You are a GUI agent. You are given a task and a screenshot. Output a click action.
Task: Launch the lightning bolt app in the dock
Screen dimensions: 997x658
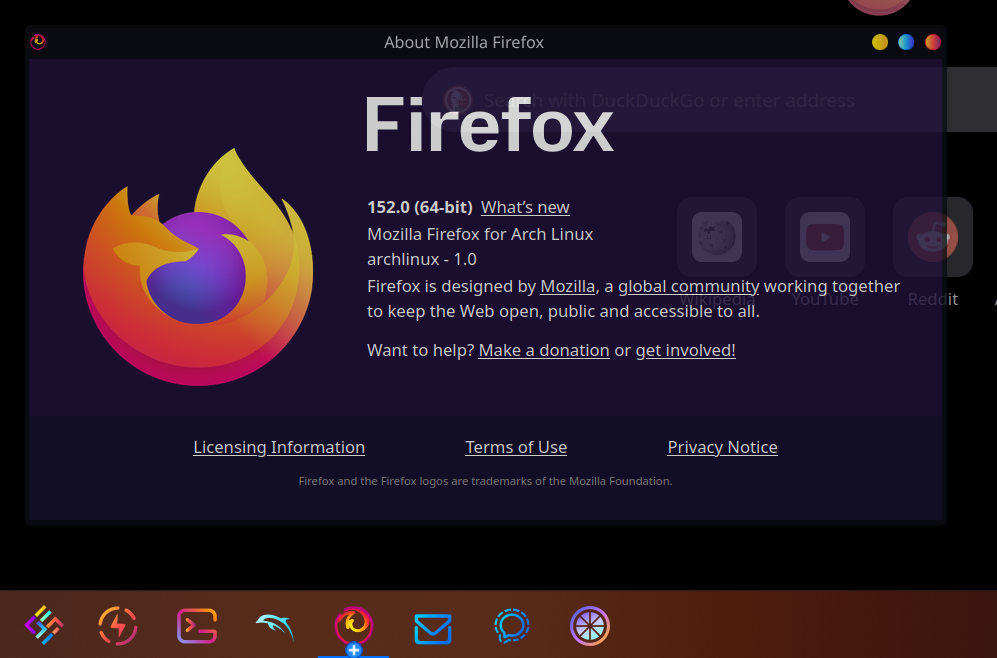tap(118, 626)
